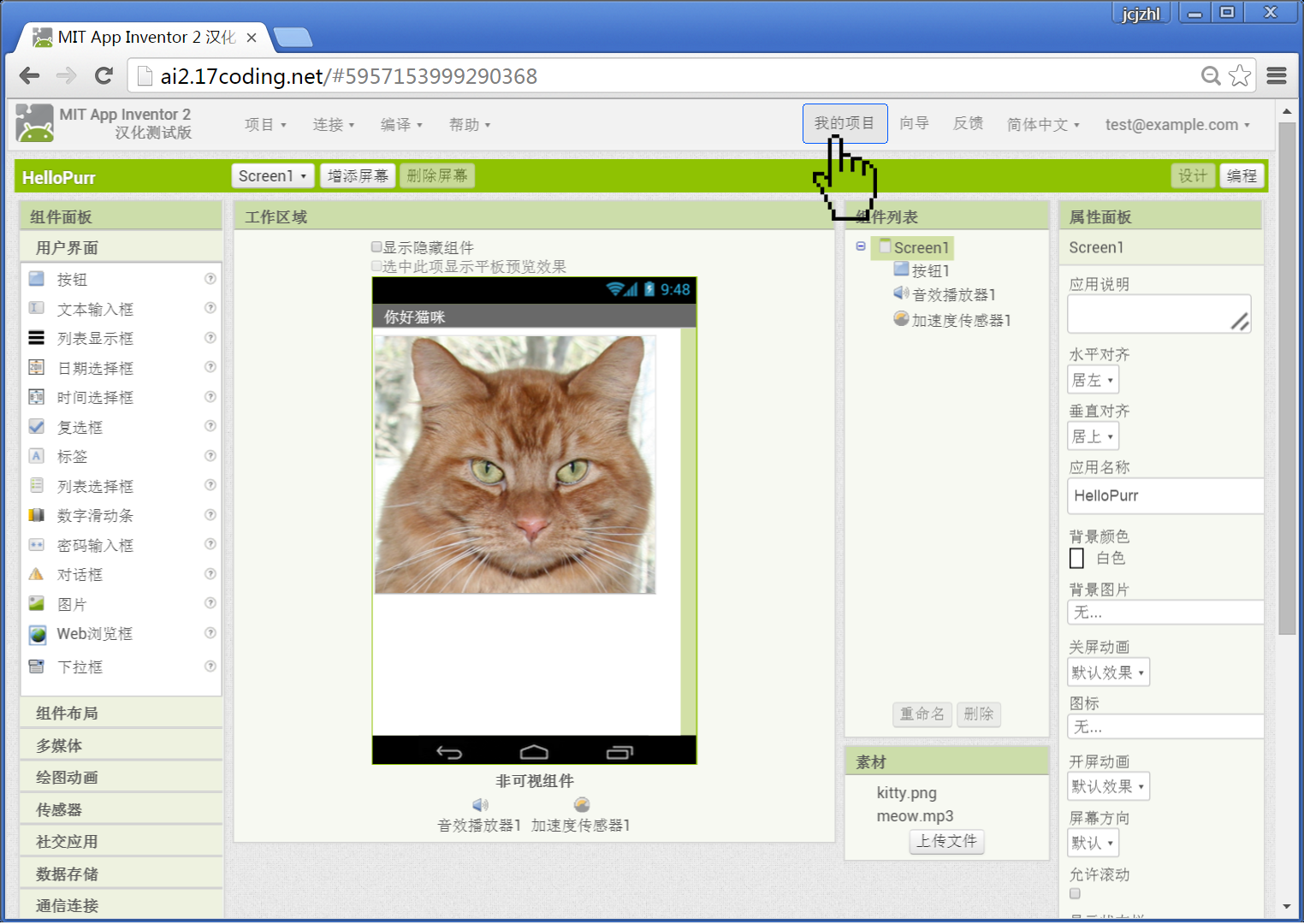
Task: Click the Chrome hamburger menu icon
Action: pyautogui.click(x=1277, y=76)
